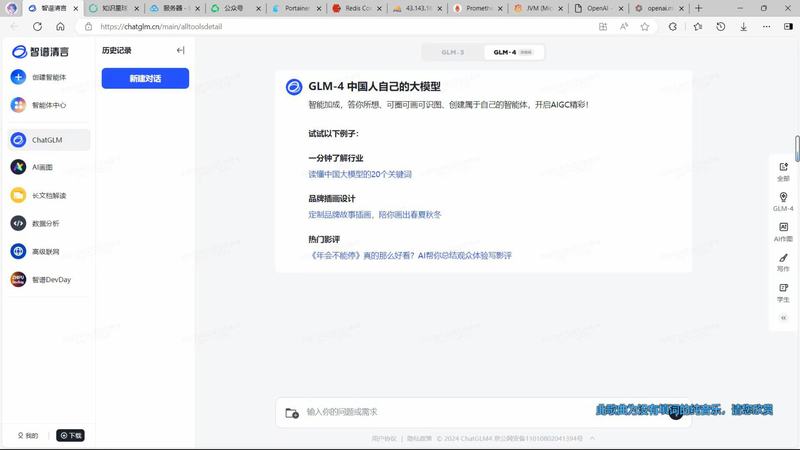Switch to the 公众号 browser tab

pyautogui.click(x=236, y=8)
